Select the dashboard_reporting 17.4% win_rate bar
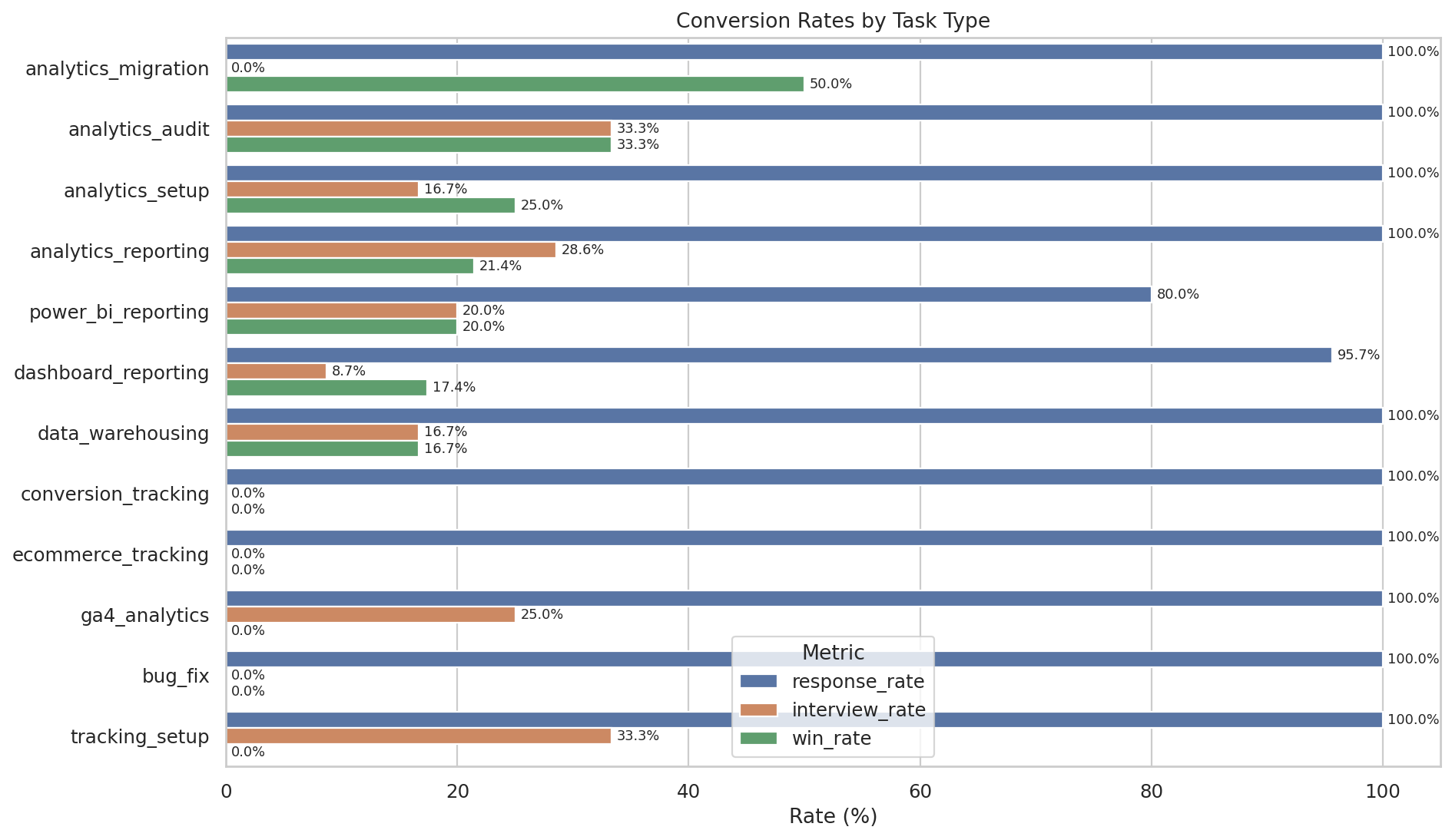The height and width of the screenshot is (840, 1452). click(x=327, y=387)
